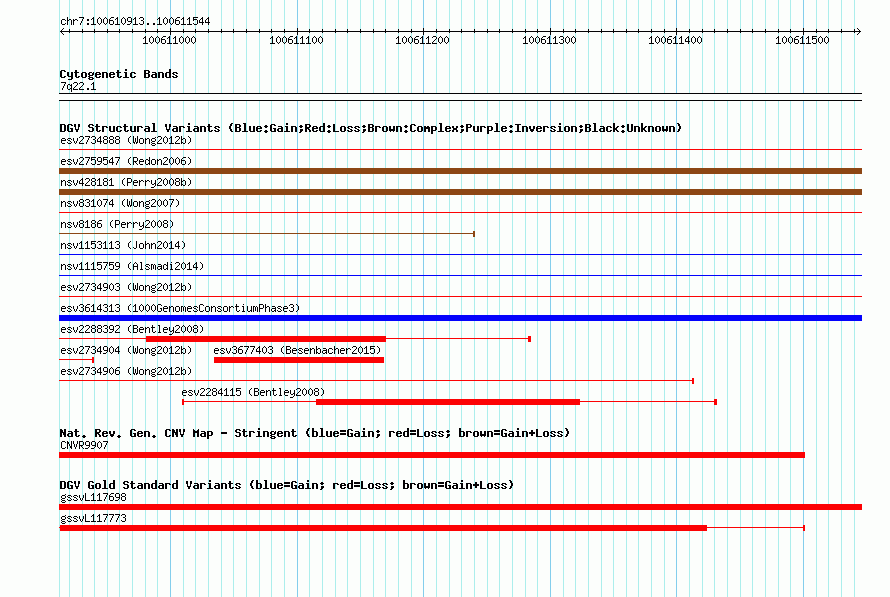Click the thick red bar of esv2288392
Screen dimensions: 890x597
point(266,339)
